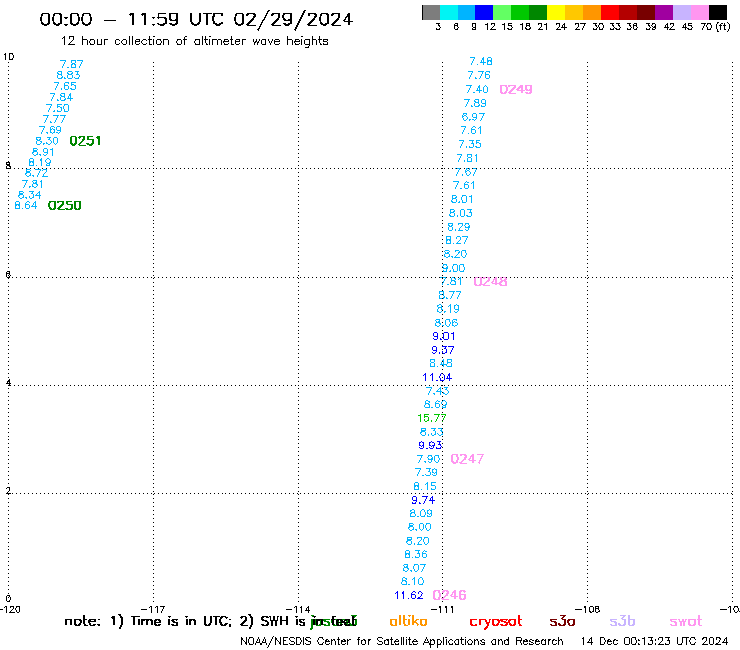Click the -114 longitude axis label
The image size is (740, 650).
(x=298, y=609)
